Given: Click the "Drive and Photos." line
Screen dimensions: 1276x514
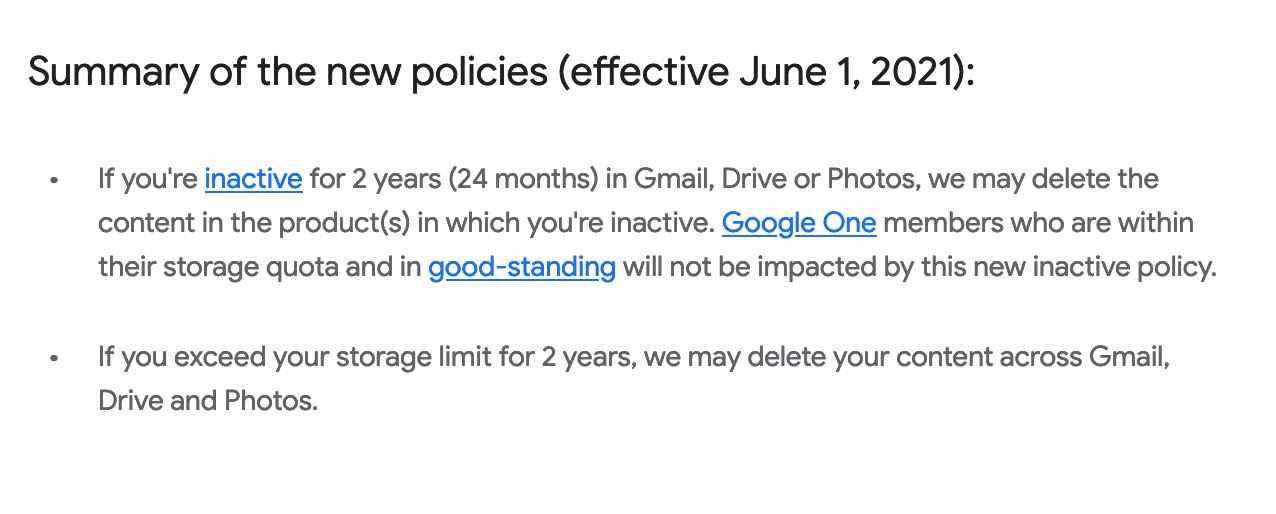Looking at the screenshot, I should tap(208, 401).
